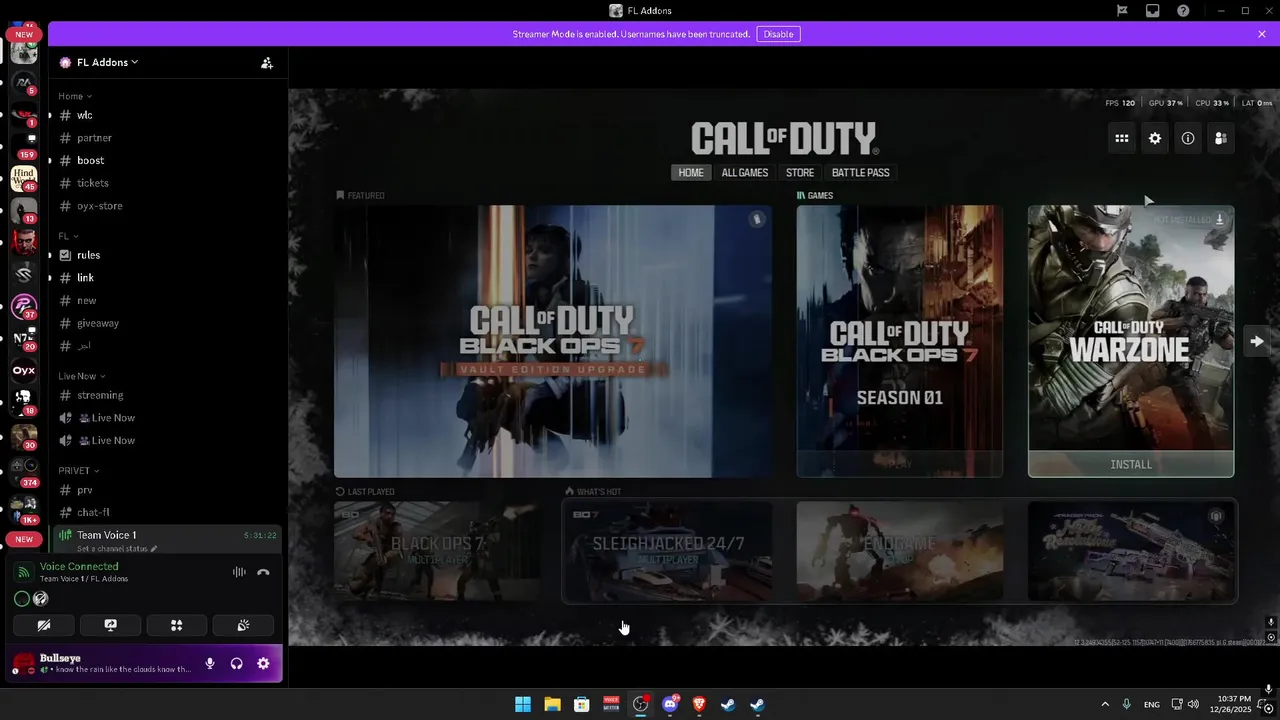This screenshot has width=1280, height=720.
Task: Collapse the Home category
Action: pos(75,96)
